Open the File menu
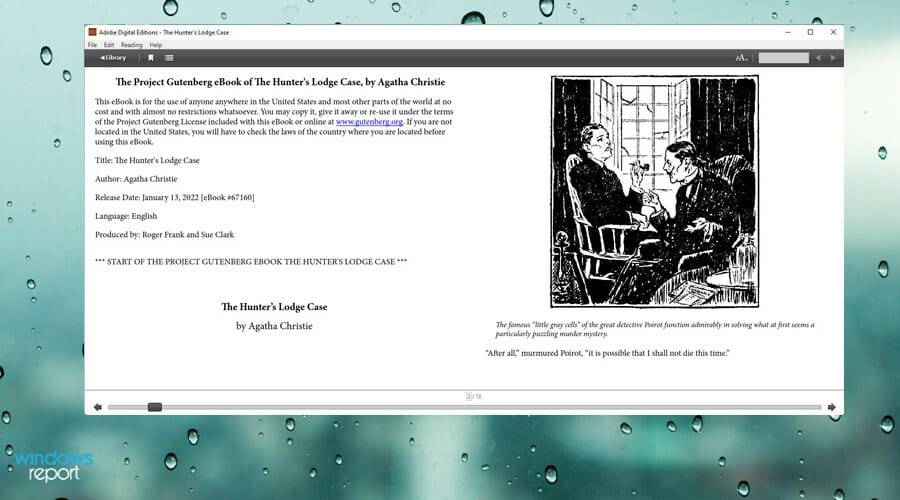Image resolution: width=900 pixels, height=500 pixels. (x=92, y=45)
